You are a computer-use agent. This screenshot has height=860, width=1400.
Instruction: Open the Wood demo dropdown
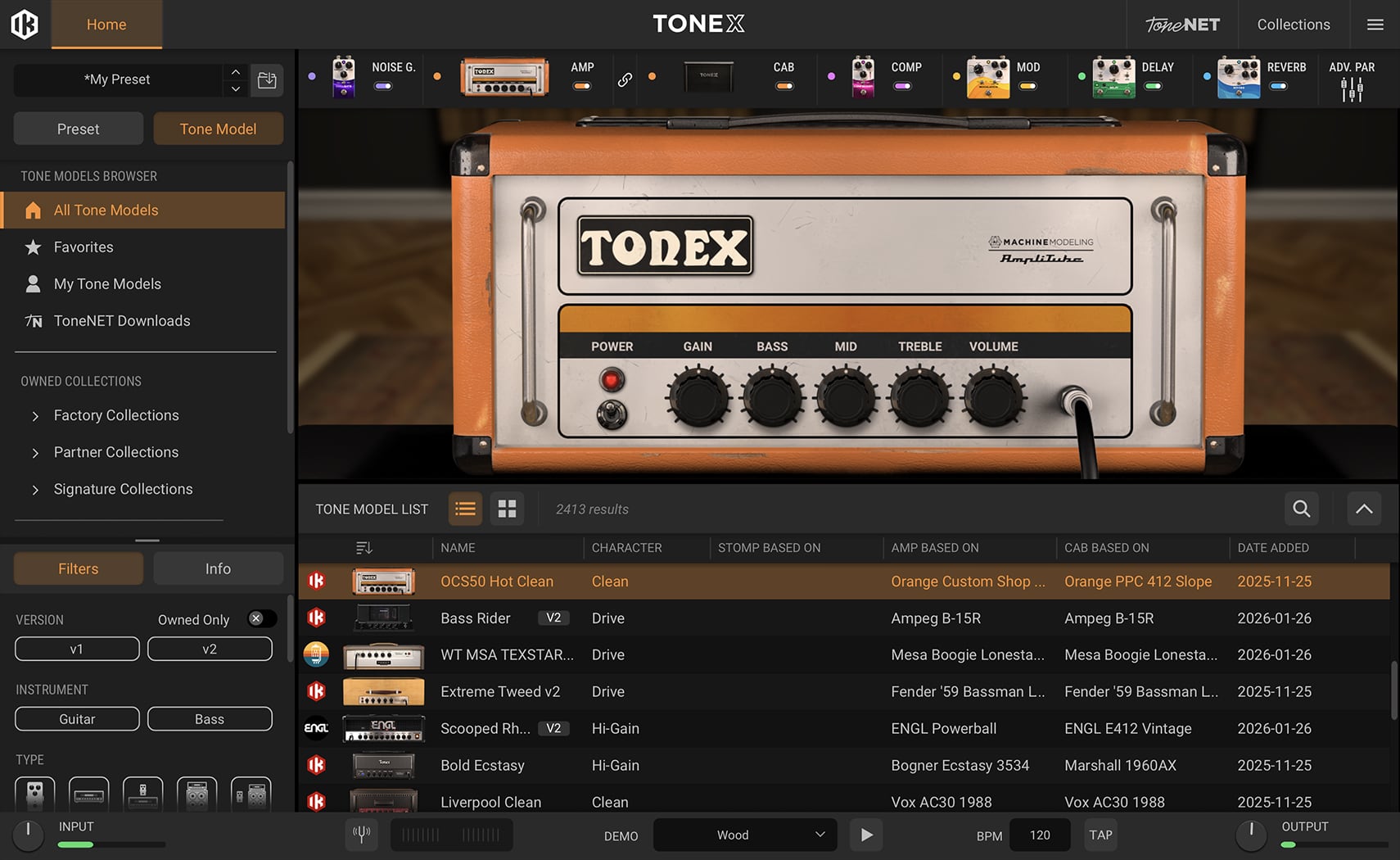(x=744, y=835)
